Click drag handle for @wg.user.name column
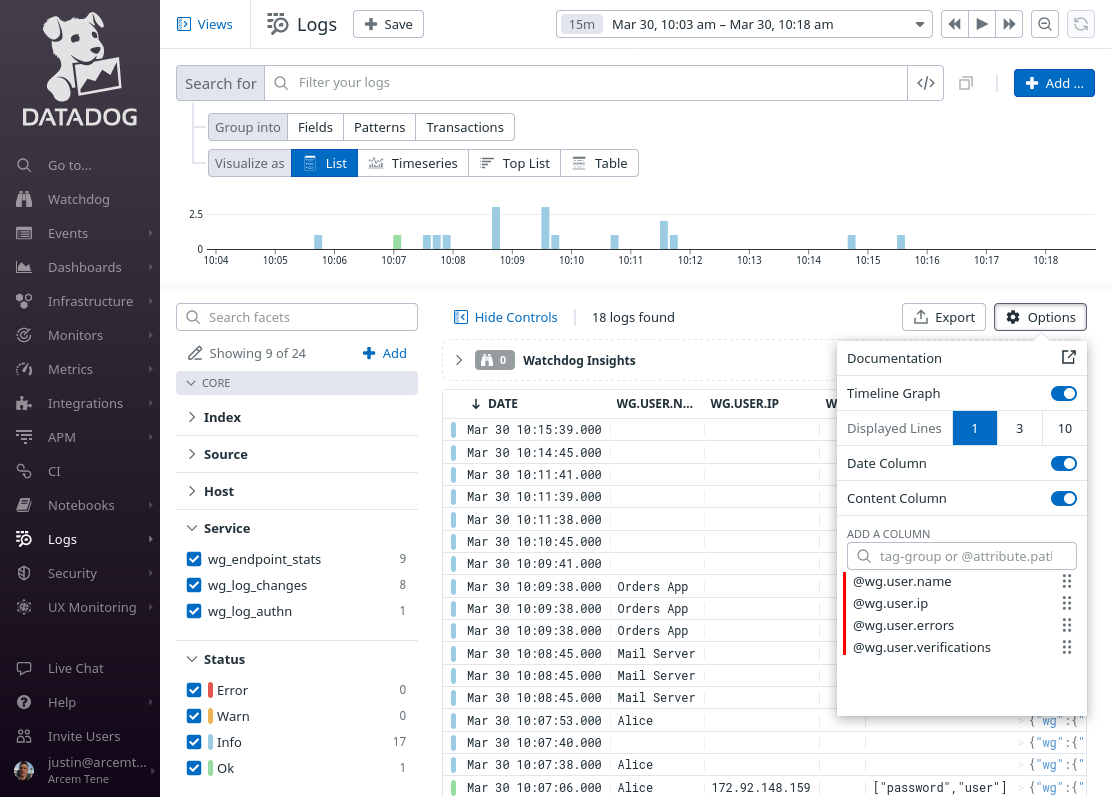This screenshot has height=797, width=1111. pyautogui.click(x=1067, y=582)
